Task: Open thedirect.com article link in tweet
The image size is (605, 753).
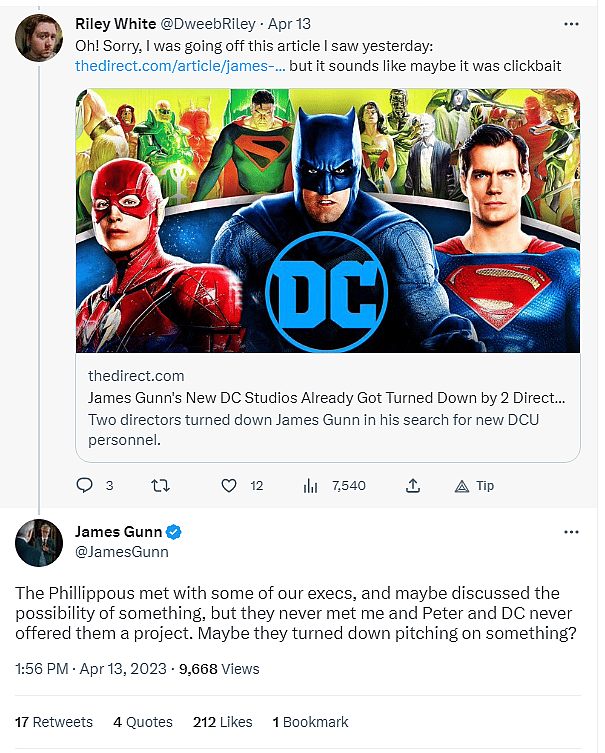Action: pyautogui.click(x=179, y=65)
